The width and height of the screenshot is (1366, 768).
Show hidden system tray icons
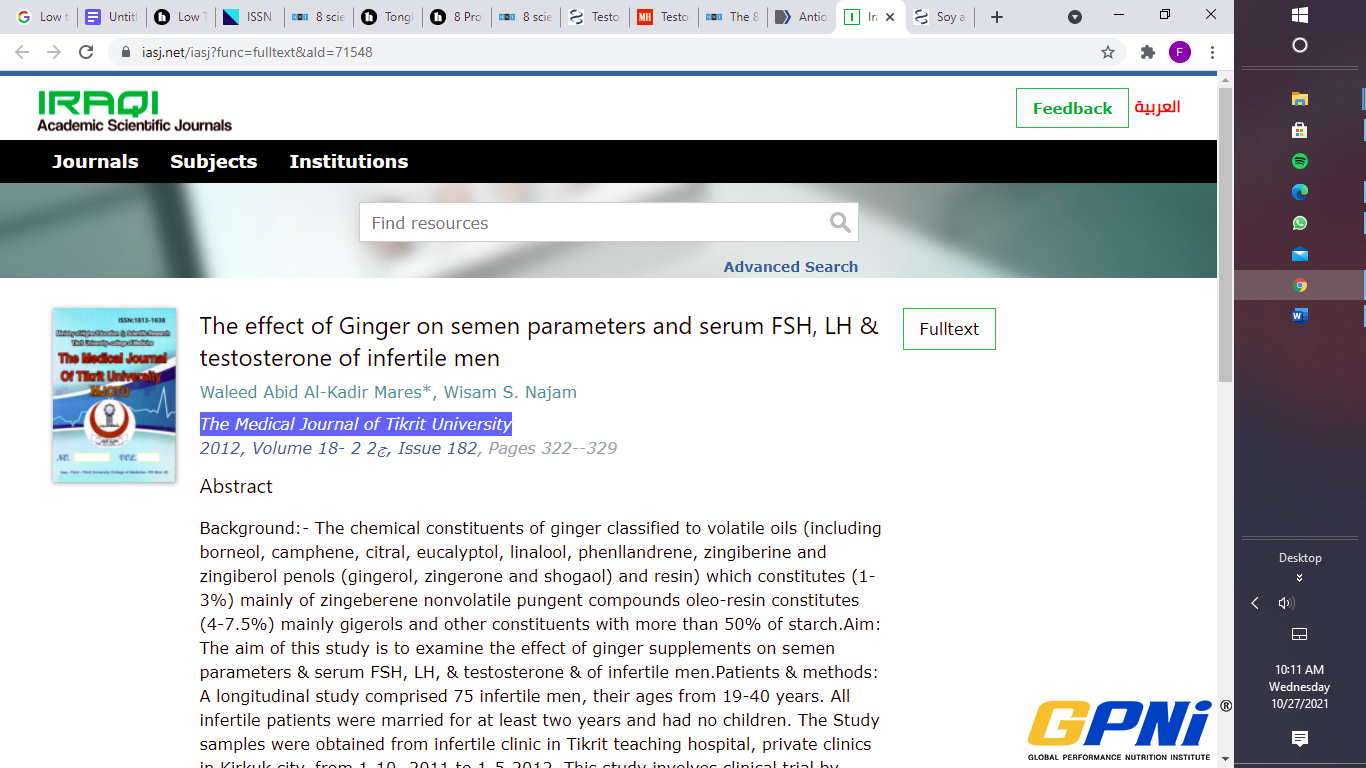click(1255, 603)
